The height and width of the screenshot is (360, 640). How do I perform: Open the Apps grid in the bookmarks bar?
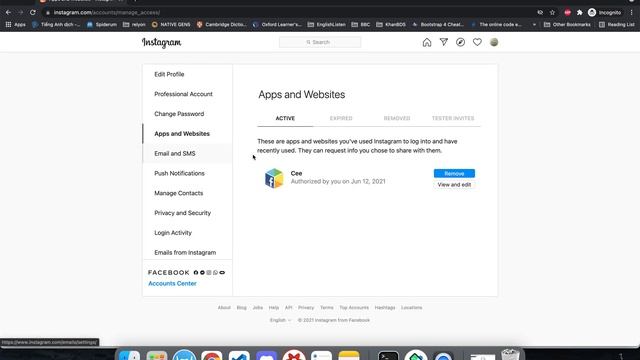pyautogui.click(x=15, y=24)
